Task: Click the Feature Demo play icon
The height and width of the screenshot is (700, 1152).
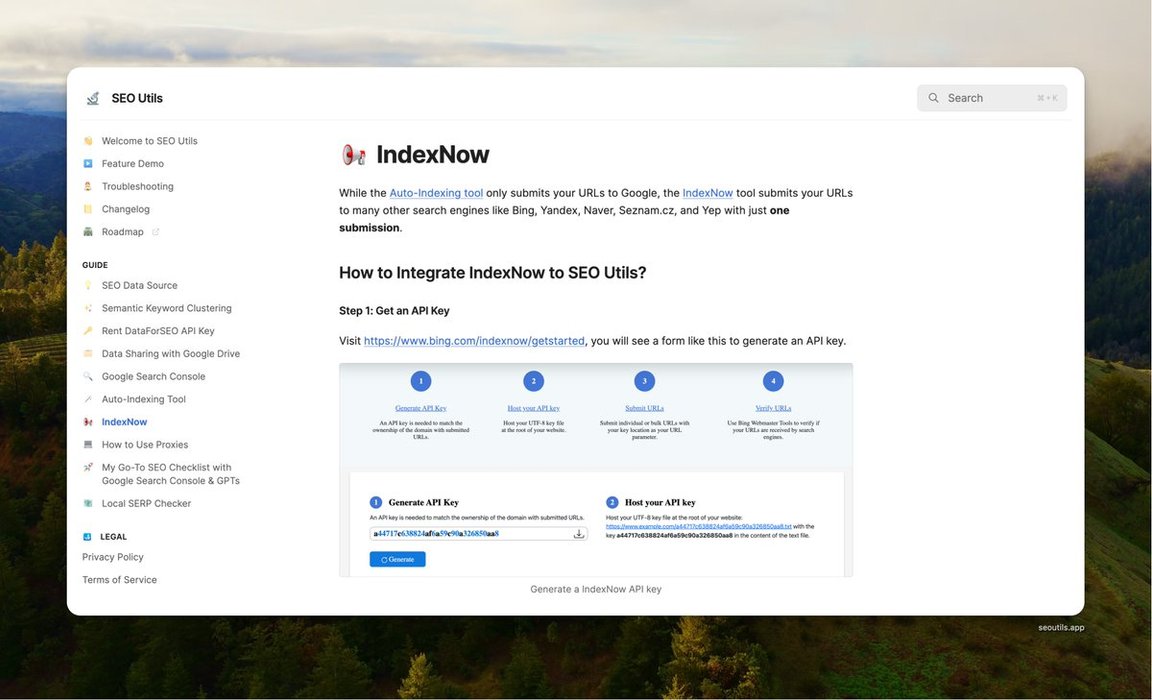Action: click(x=88, y=164)
